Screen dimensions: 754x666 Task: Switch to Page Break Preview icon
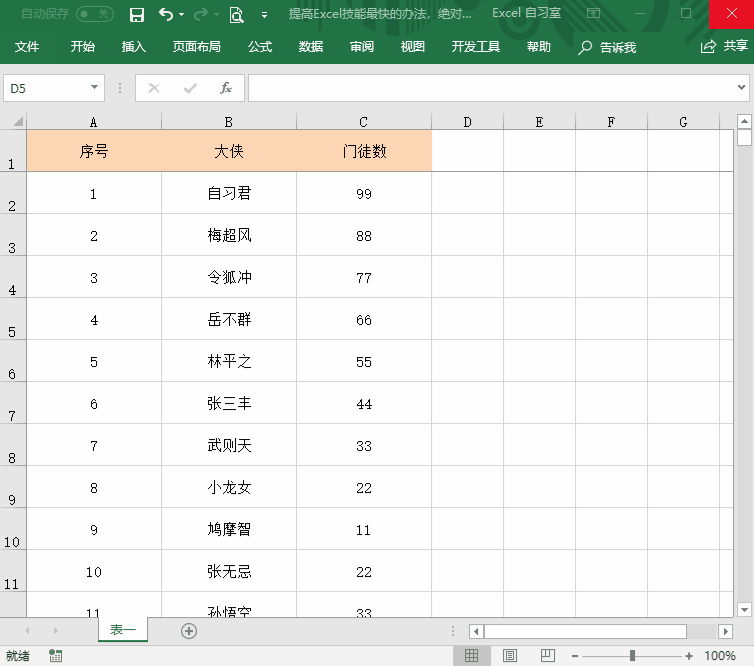coord(547,656)
